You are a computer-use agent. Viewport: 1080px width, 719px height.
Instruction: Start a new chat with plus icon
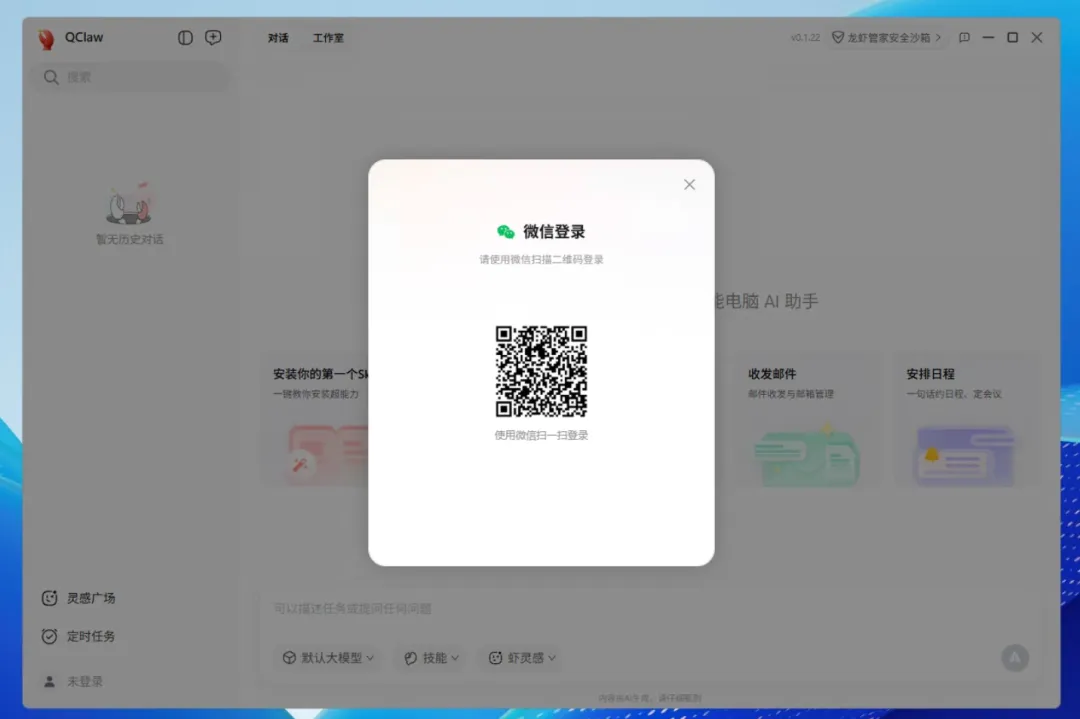click(214, 38)
